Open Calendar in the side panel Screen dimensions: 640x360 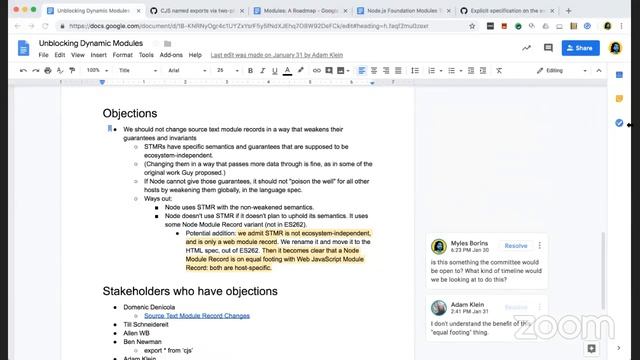[619, 75]
